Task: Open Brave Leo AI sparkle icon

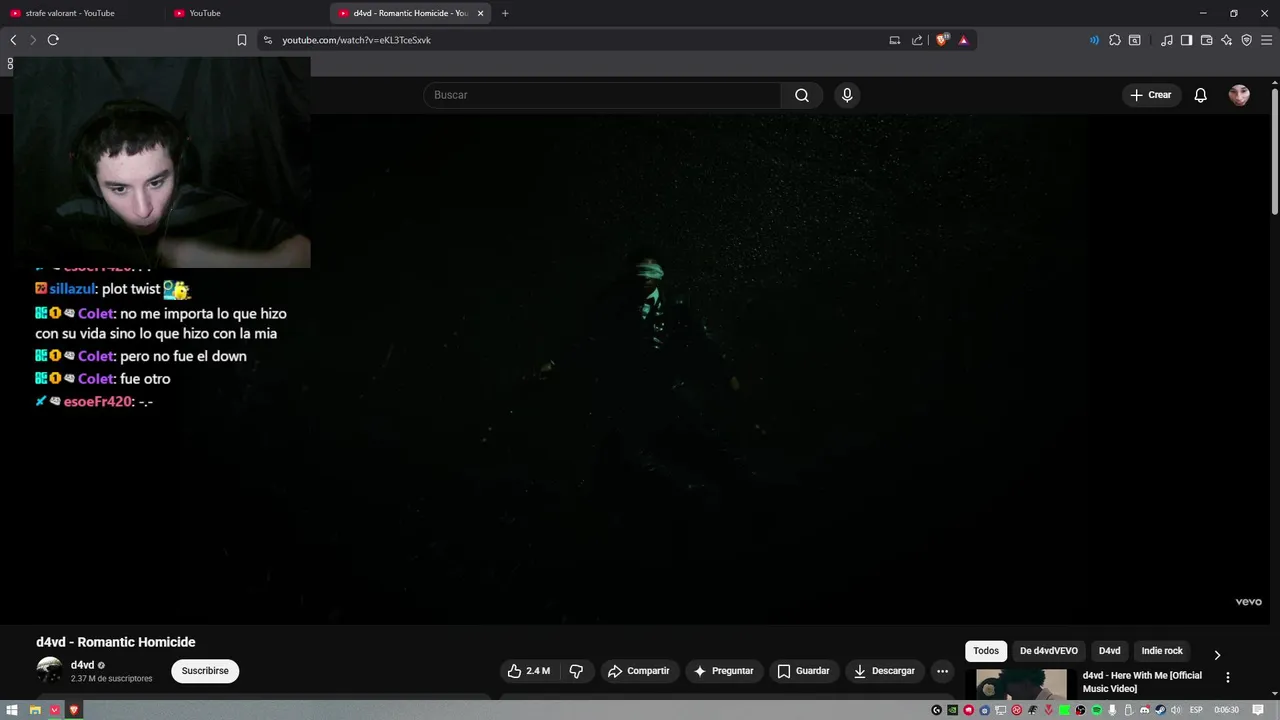Action: pyautogui.click(x=1227, y=40)
